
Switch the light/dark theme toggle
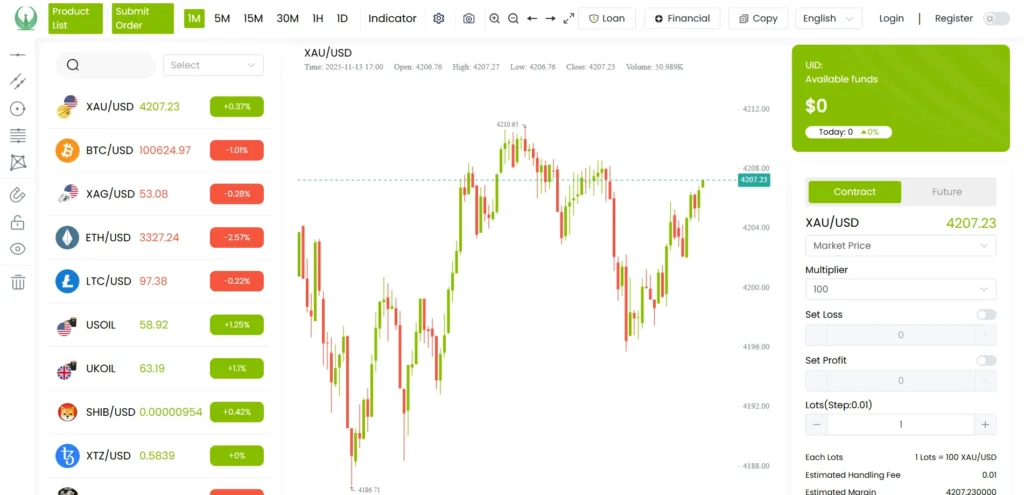click(996, 19)
